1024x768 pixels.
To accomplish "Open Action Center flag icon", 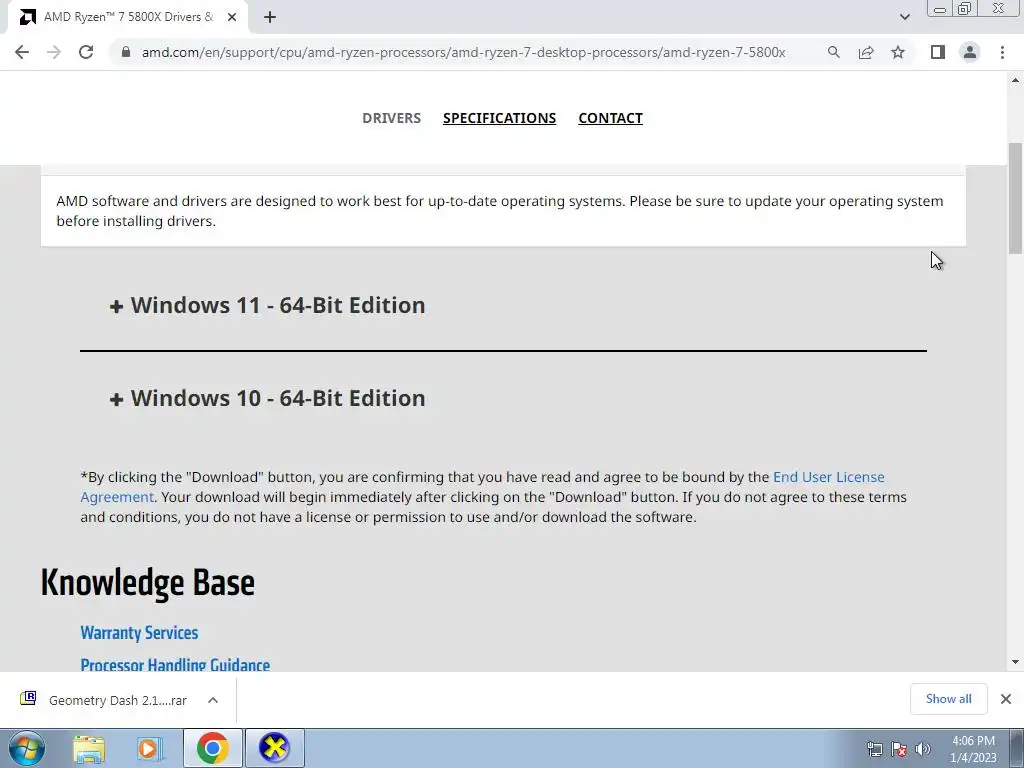I will tap(899, 748).
